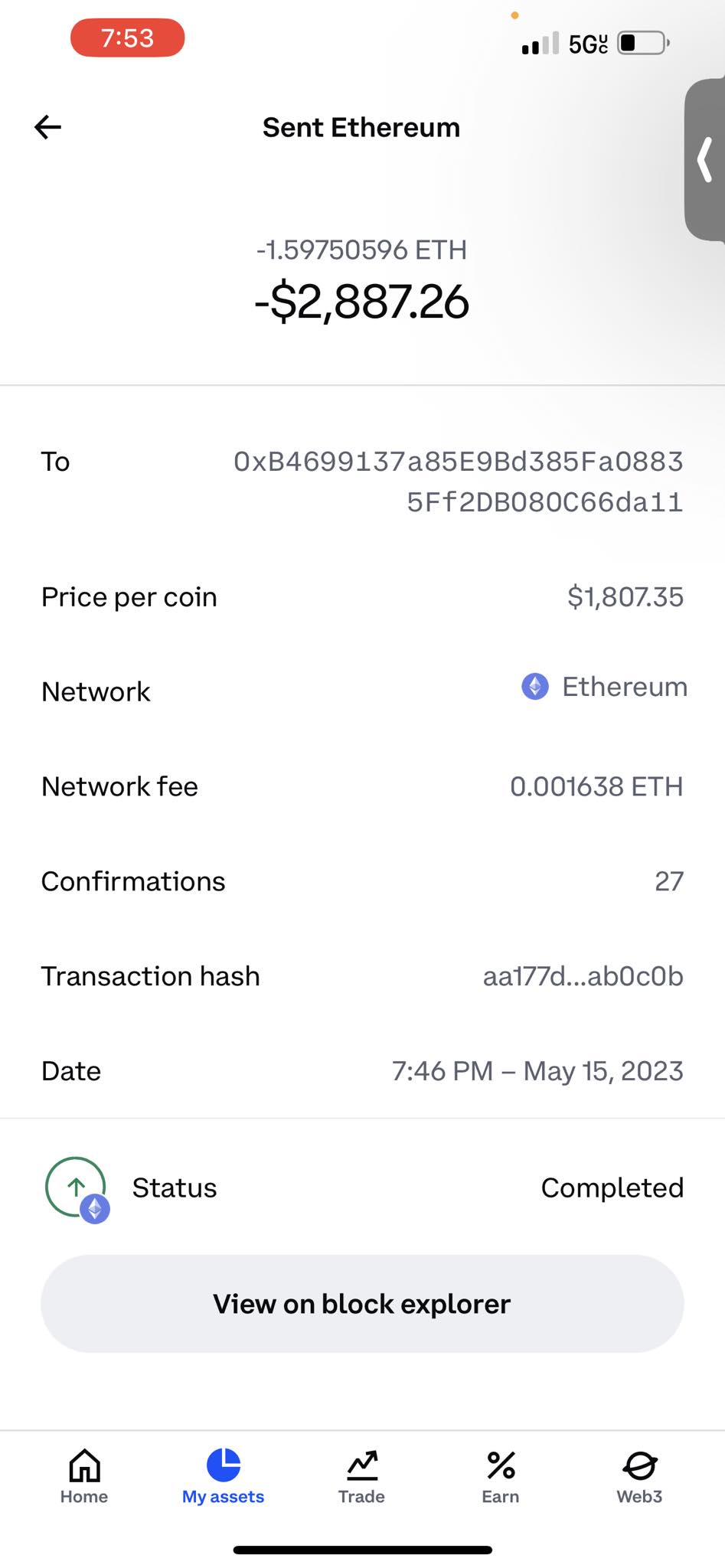Tap the Confirmations count 27
725x1568 pixels.
pos(668,881)
